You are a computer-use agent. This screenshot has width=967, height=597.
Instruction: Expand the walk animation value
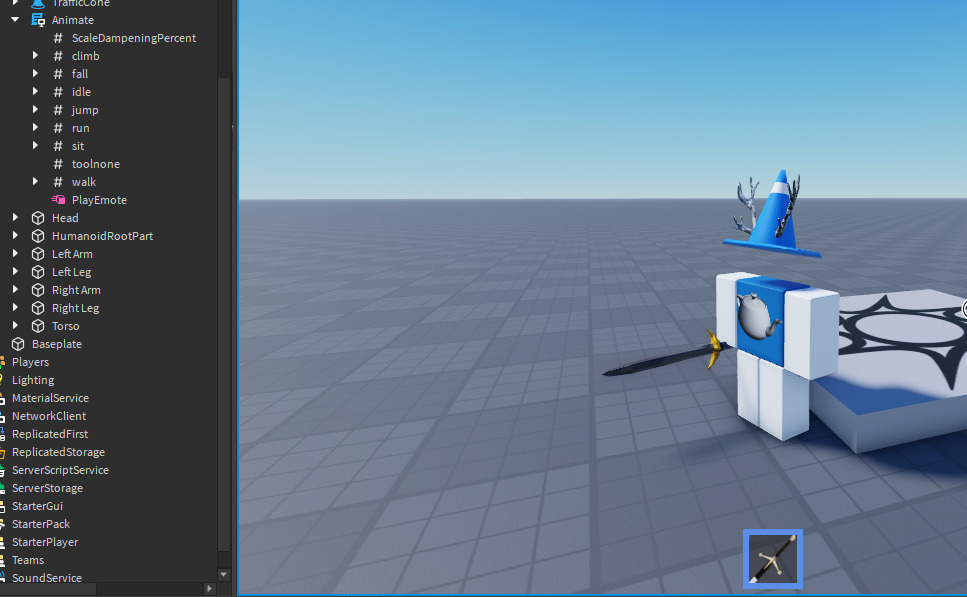(36, 181)
